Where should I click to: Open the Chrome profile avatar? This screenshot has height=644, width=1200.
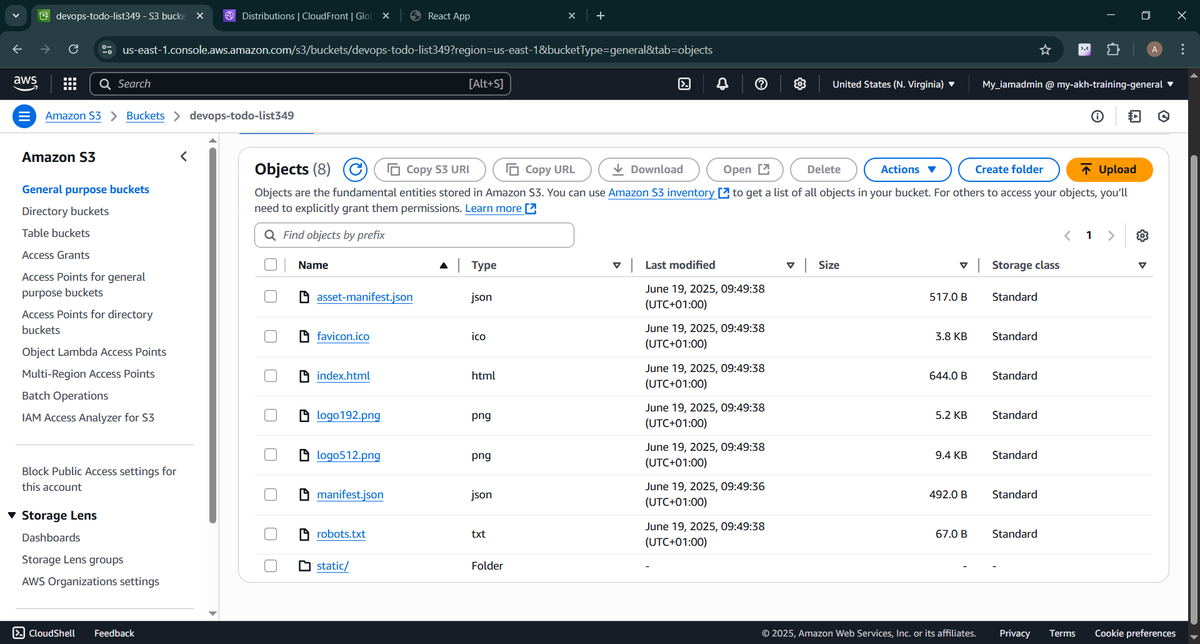coord(1155,49)
